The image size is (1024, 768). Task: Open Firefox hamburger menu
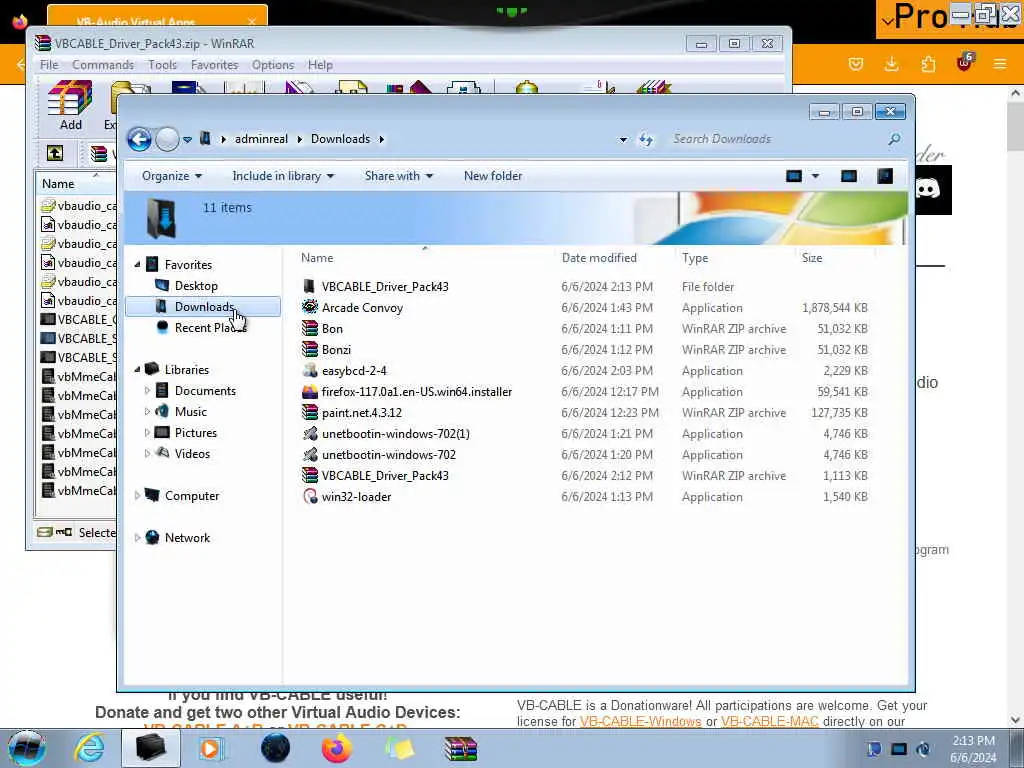coord(999,64)
